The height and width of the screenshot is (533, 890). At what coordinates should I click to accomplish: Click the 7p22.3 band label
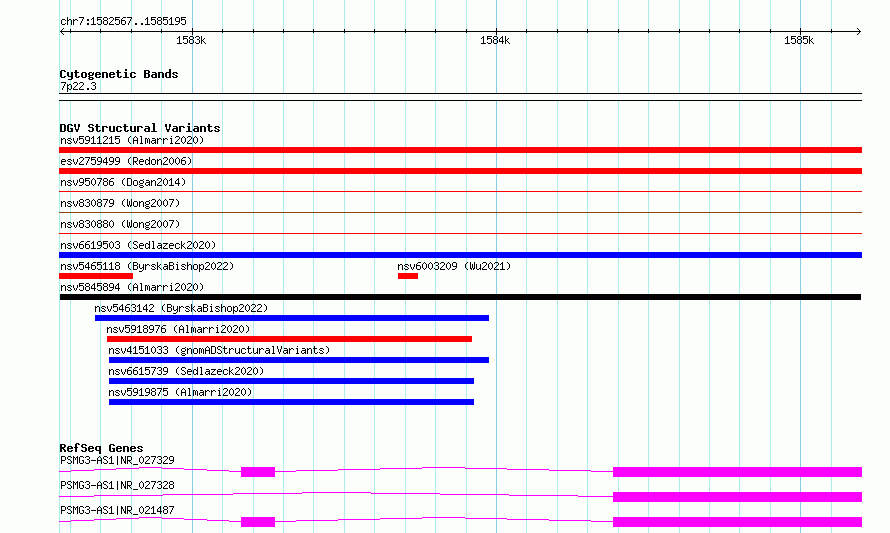click(78, 86)
